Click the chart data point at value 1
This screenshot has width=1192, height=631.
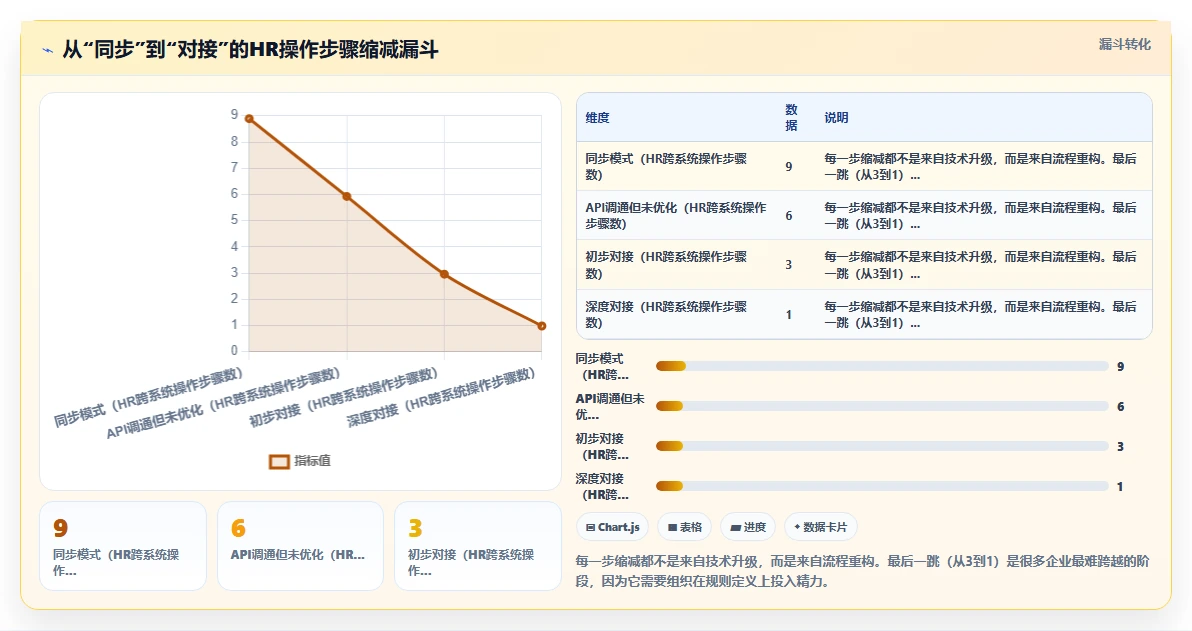[x=541, y=326]
